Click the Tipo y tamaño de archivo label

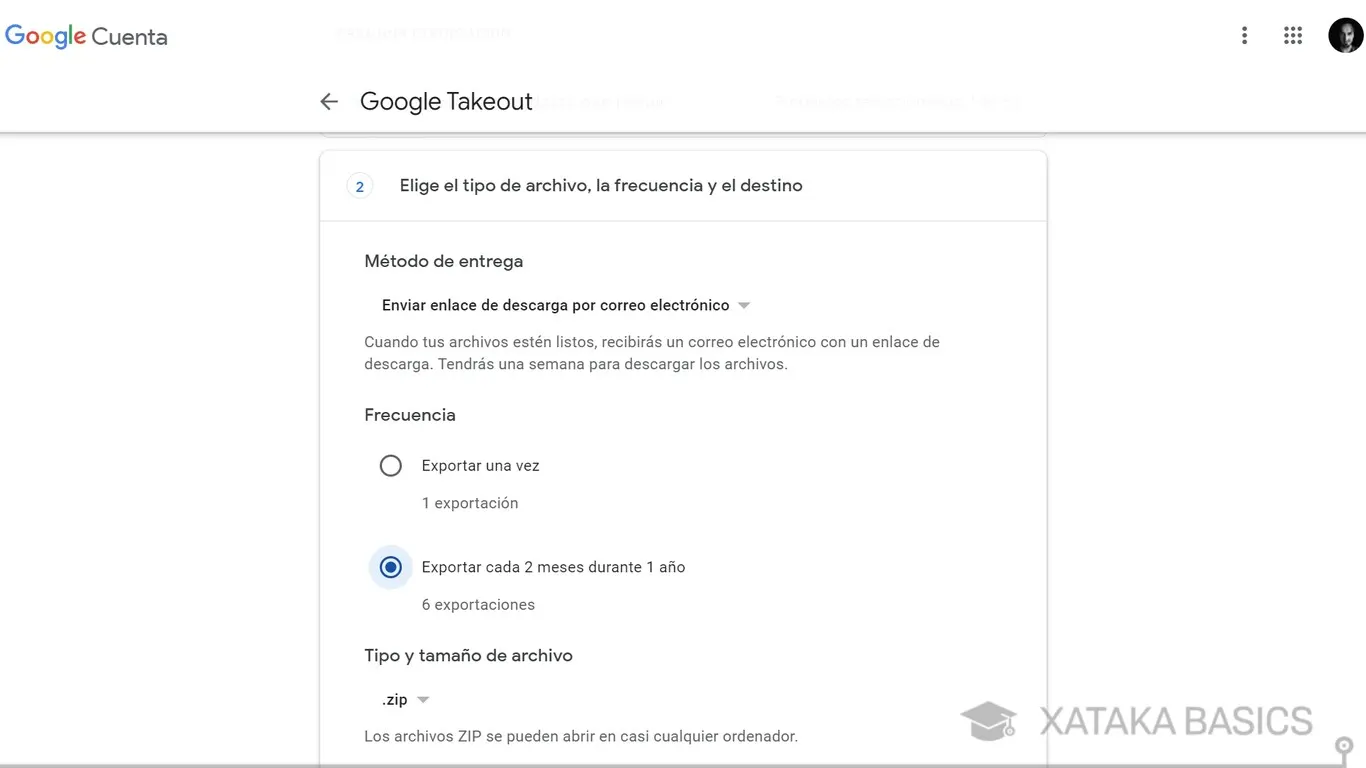(468, 656)
